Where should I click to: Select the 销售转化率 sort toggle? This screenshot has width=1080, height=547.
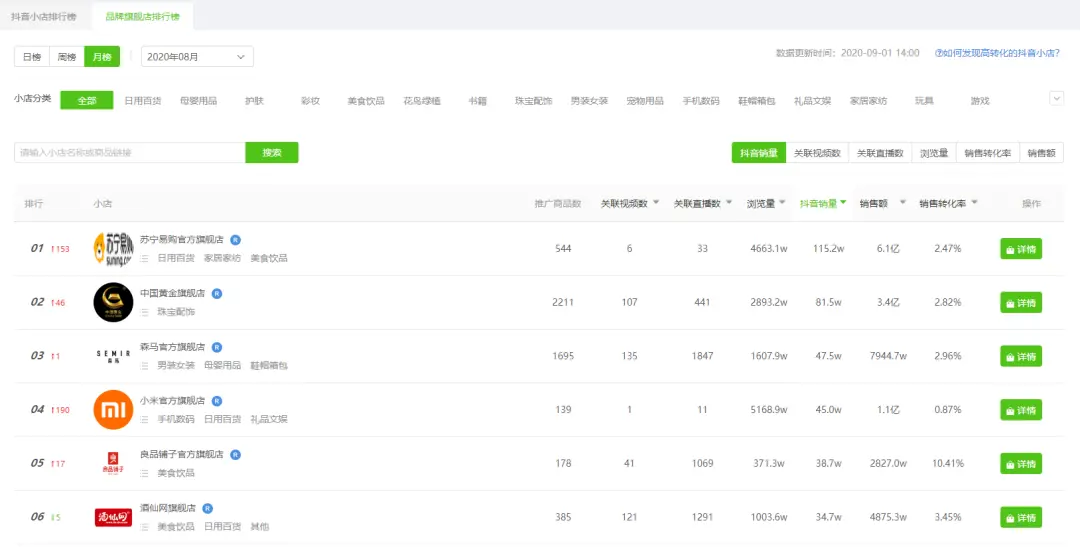987,153
